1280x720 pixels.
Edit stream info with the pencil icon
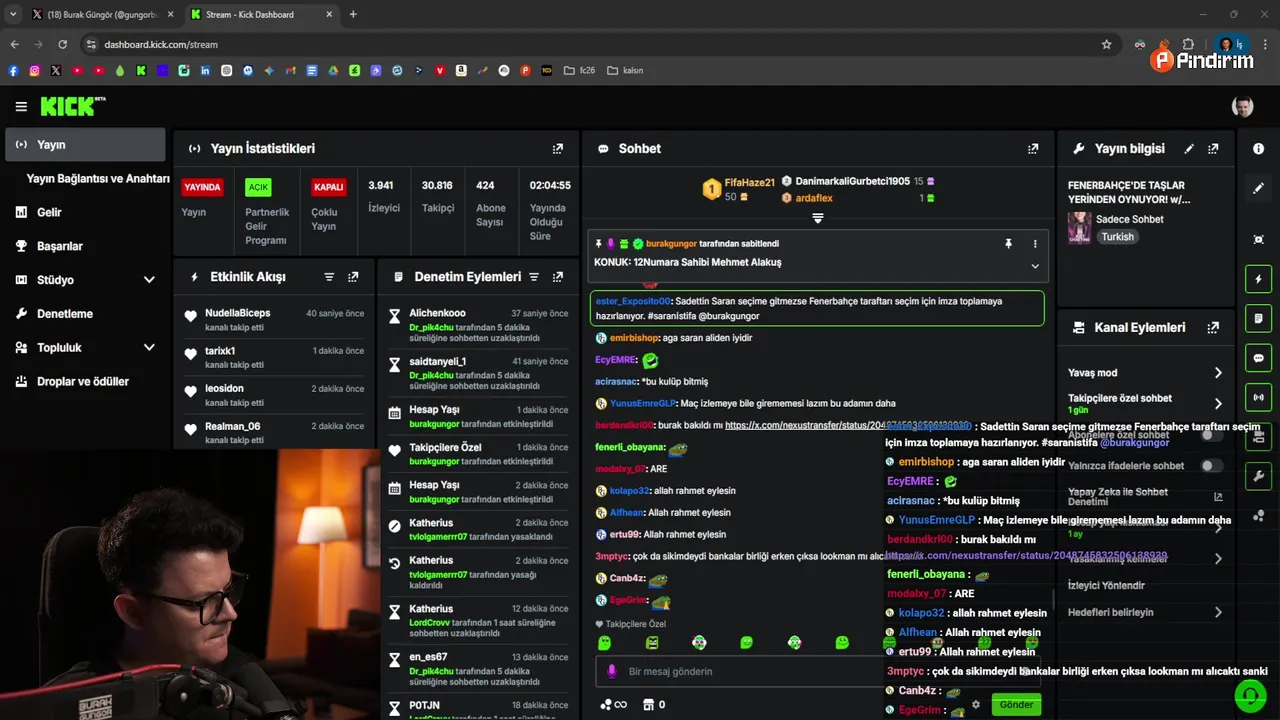[x=1189, y=148]
